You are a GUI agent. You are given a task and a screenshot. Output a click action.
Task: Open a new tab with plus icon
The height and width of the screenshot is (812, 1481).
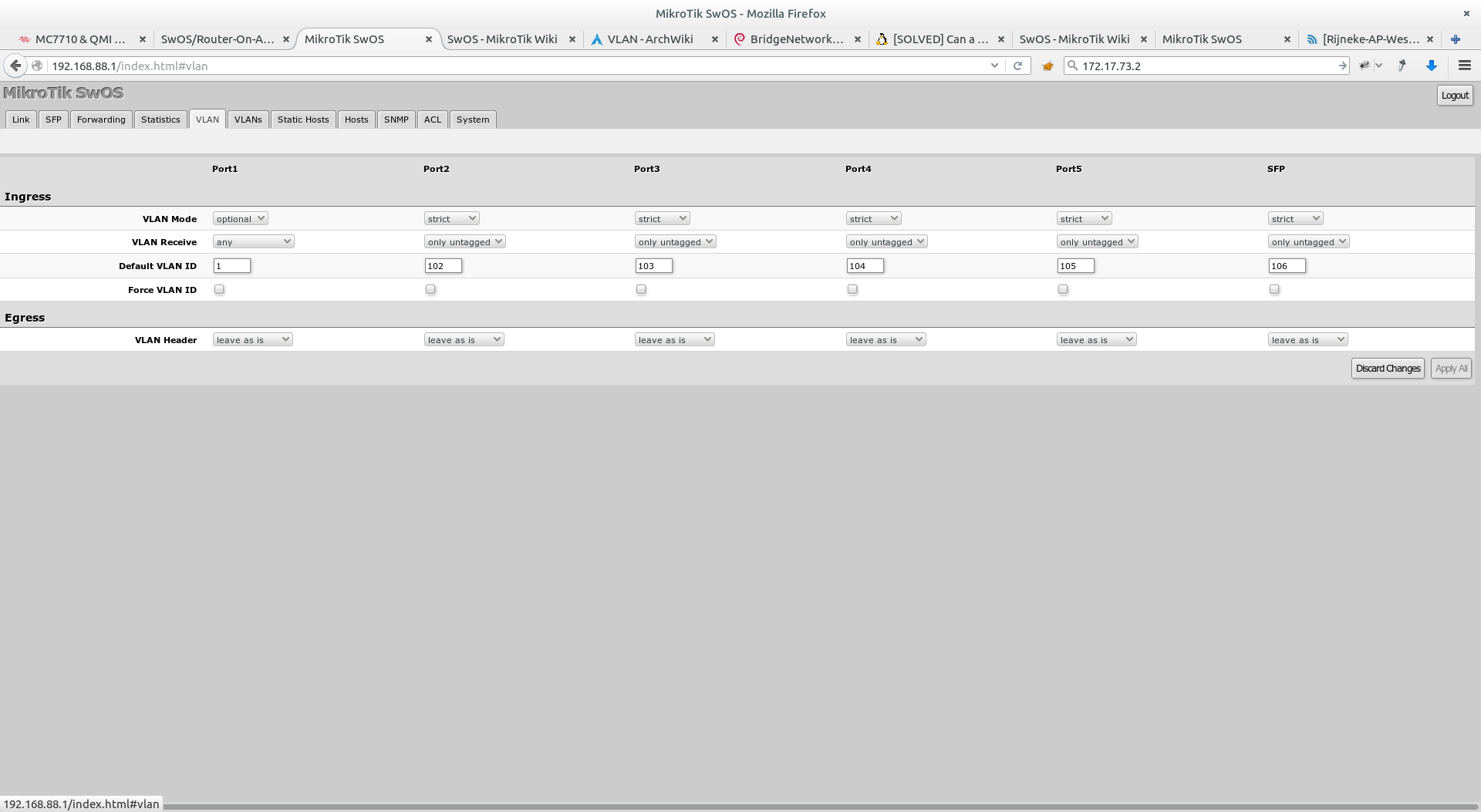click(1456, 39)
